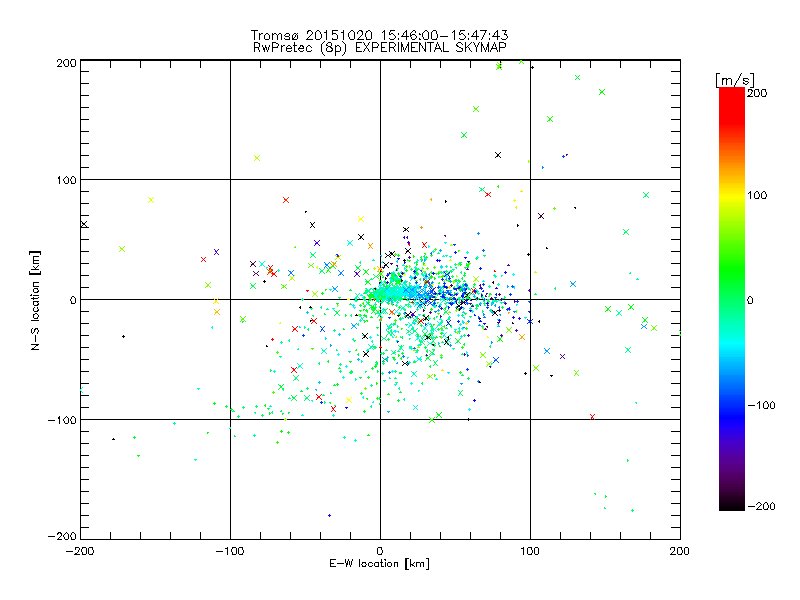Click the subtitle "RwPretec (8p) EXPERIMENTAL SKYMAP"
The width and height of the screenshot is (800, 600).
tap(380, 48)
